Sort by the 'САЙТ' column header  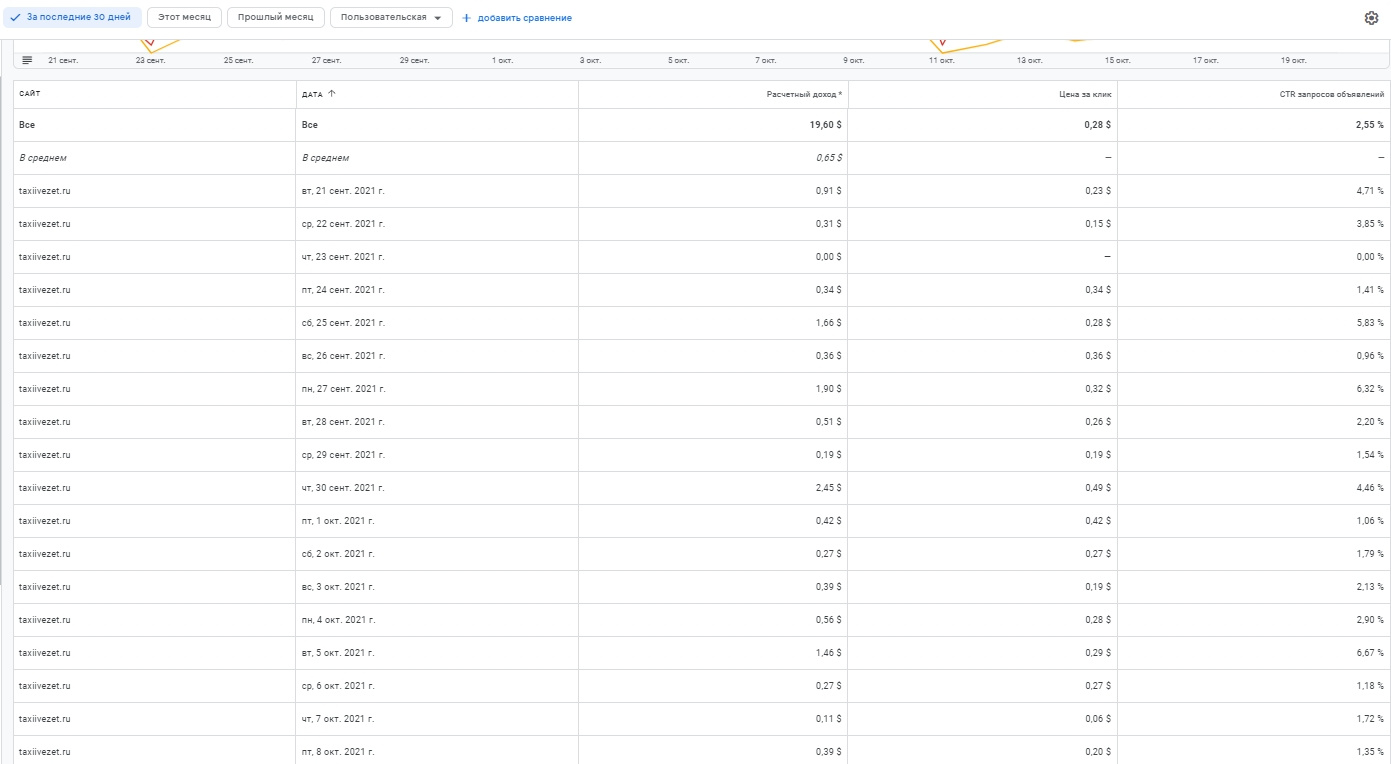(30, 94)
